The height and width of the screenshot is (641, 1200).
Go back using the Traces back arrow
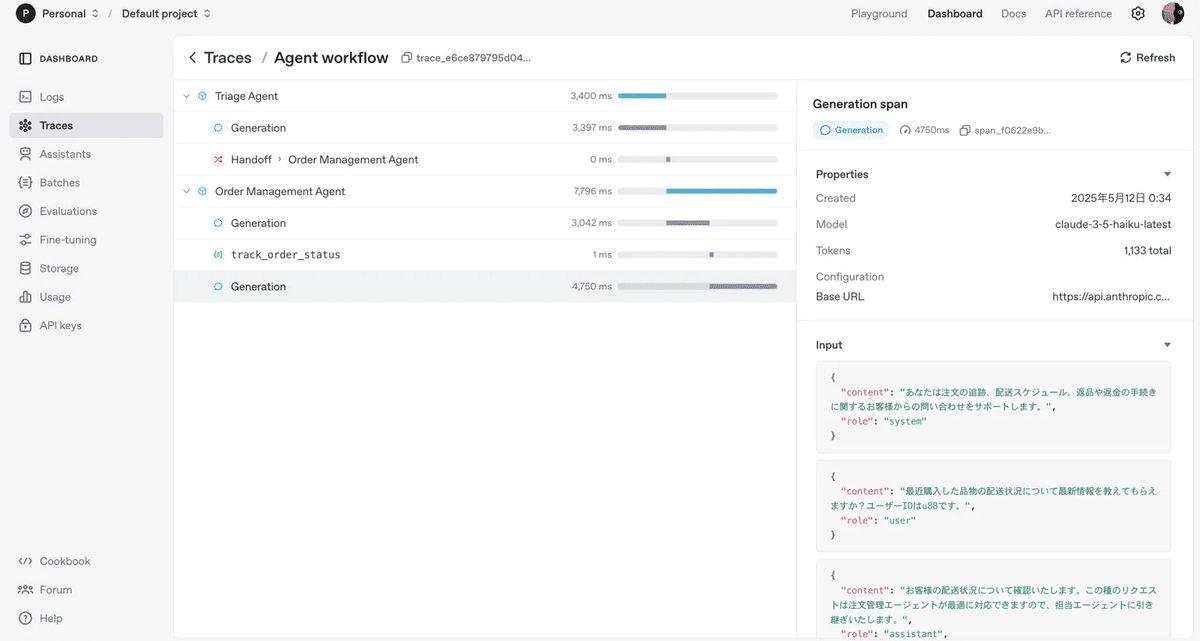192,58
